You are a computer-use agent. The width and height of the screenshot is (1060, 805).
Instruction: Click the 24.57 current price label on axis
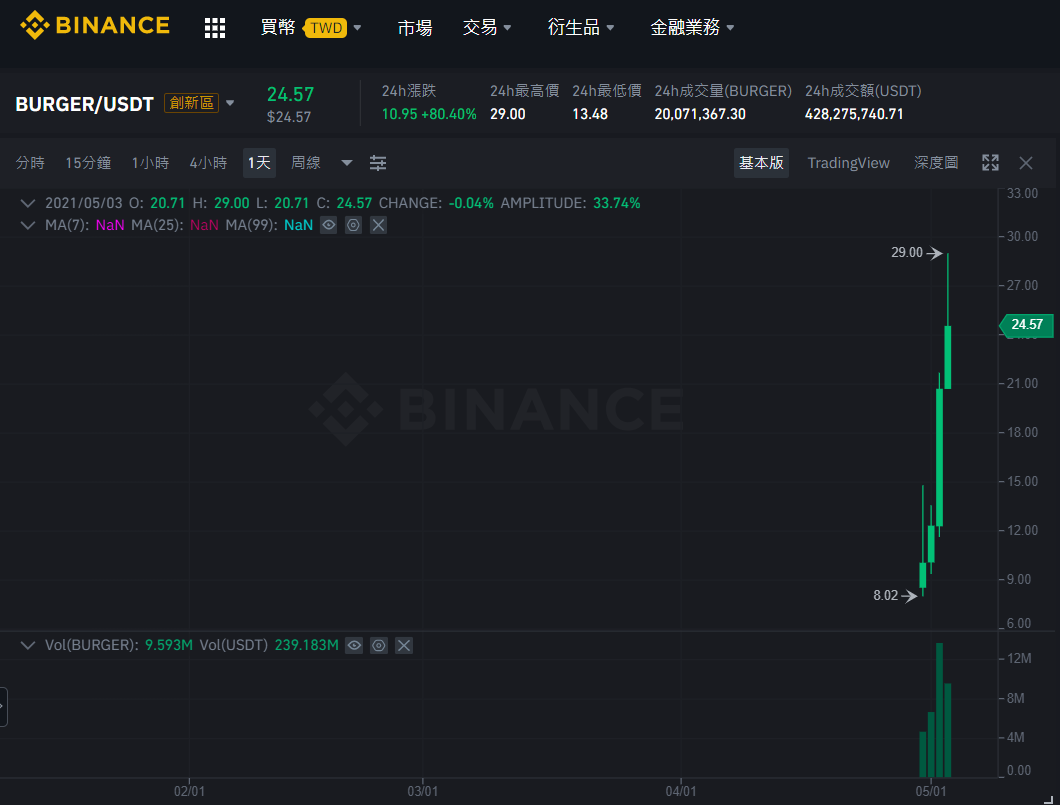pos(1026,324)
